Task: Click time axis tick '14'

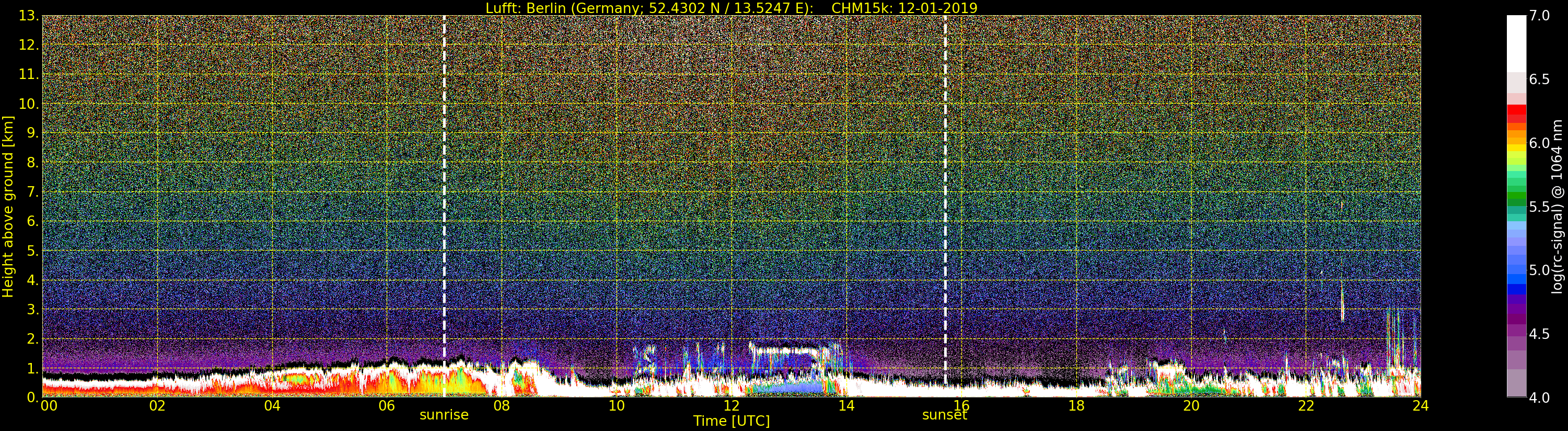Action: pyautogui.click(x=846, y=405)
